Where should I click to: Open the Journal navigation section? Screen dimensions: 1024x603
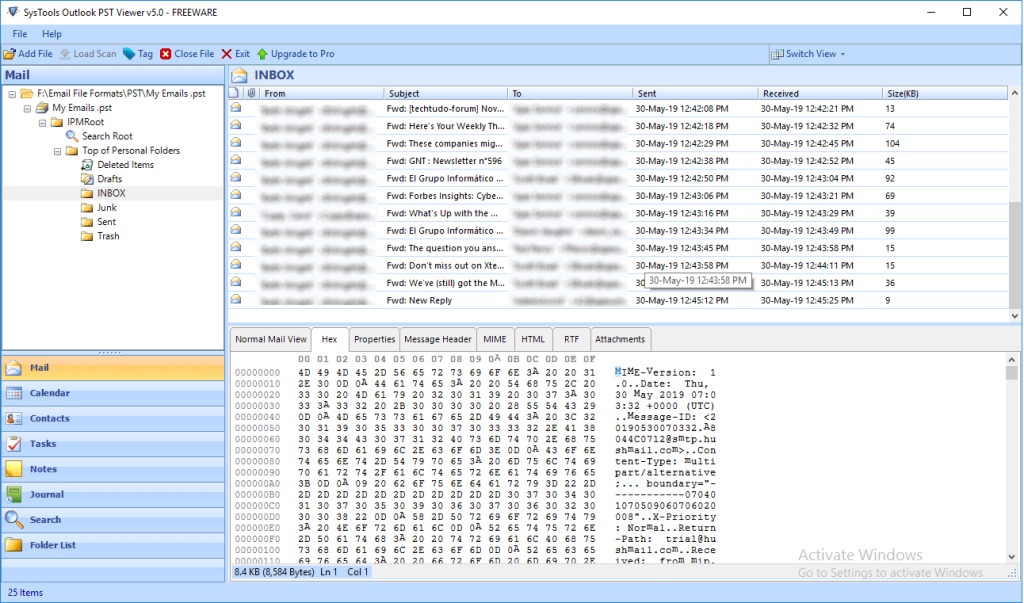[113, 495]
